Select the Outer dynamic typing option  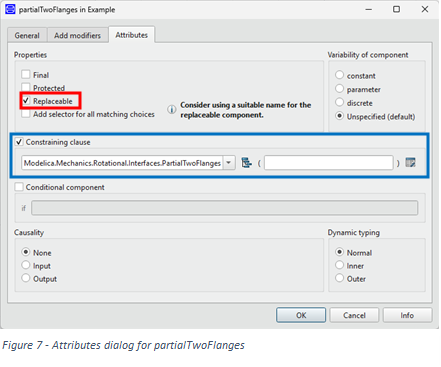pos(339,278)
